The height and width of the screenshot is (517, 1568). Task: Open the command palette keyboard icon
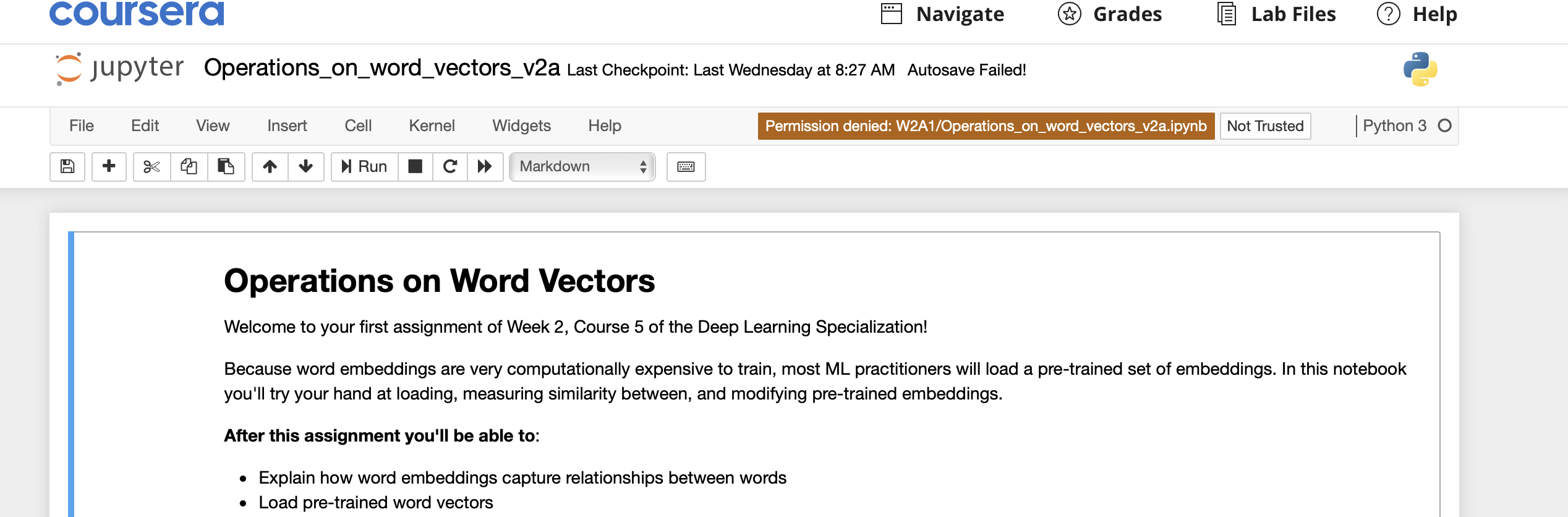tap(686, 166)
